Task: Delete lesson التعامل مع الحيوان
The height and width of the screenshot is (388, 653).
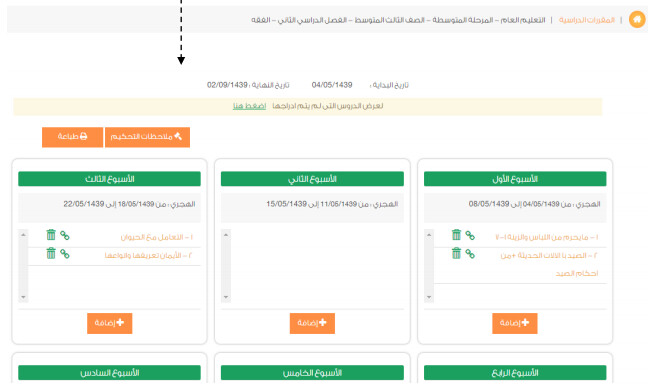Action: pyautogui.click(x=51, y=235)
